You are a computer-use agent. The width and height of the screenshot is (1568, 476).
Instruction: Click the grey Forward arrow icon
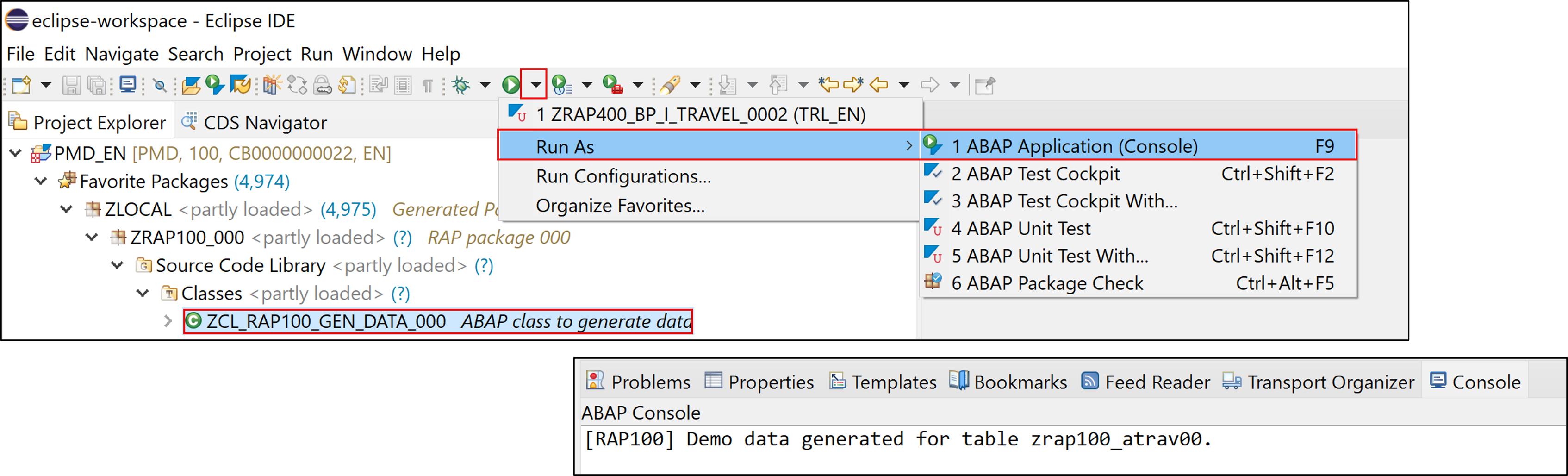click(930, 85)
